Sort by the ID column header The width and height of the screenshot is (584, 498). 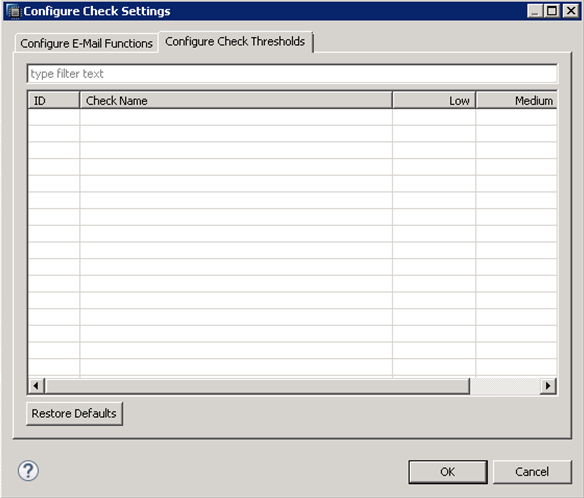pos(54,101)
